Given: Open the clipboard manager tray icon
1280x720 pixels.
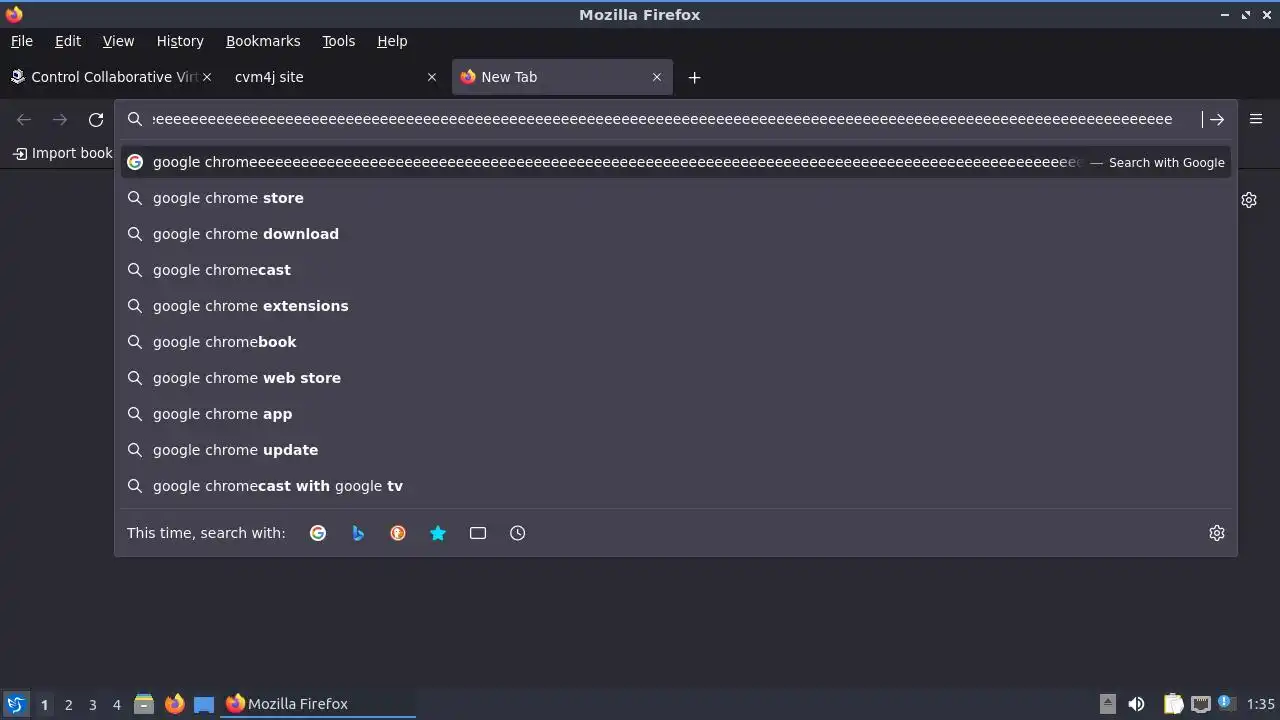Looking at the screenshot, I should [1174, 704].
